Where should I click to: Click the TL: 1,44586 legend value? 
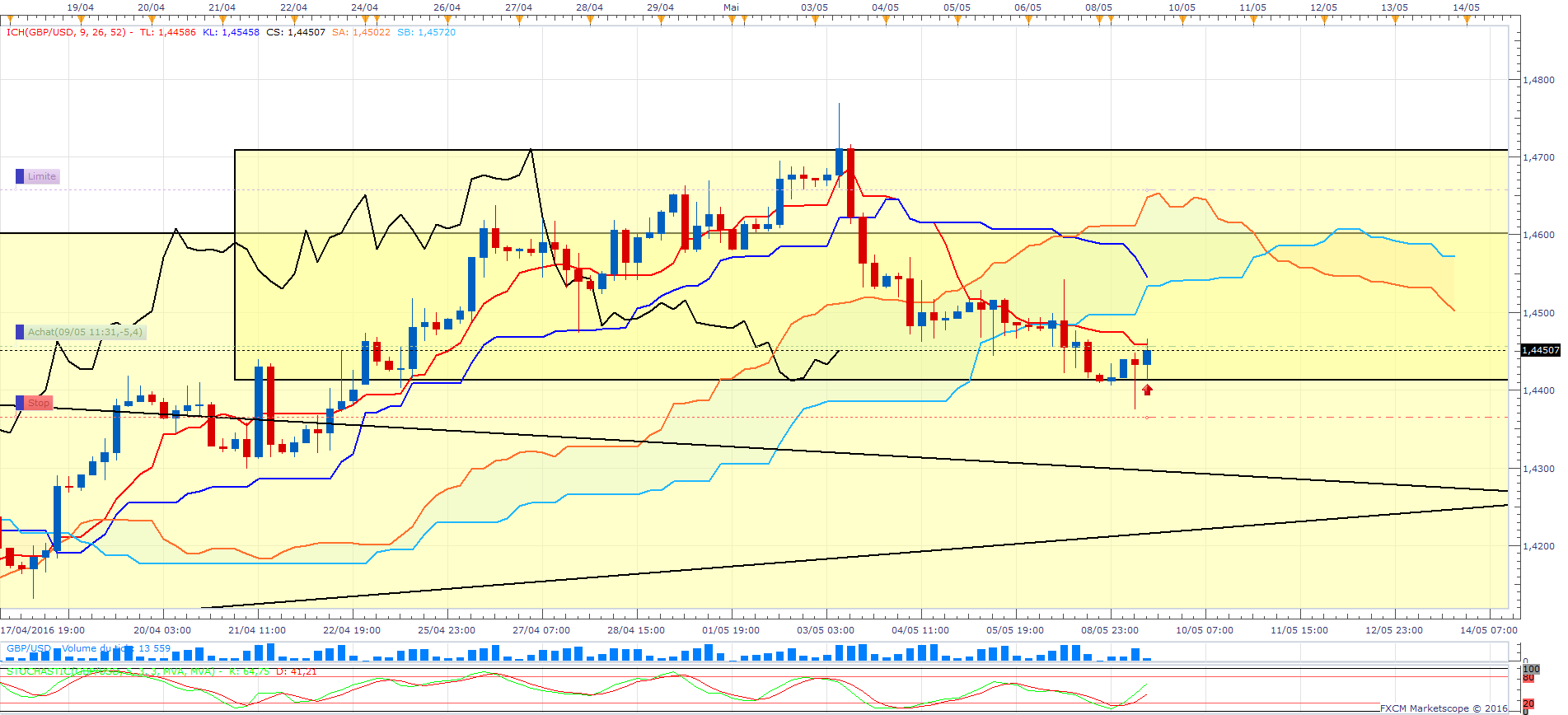[168, 32]
